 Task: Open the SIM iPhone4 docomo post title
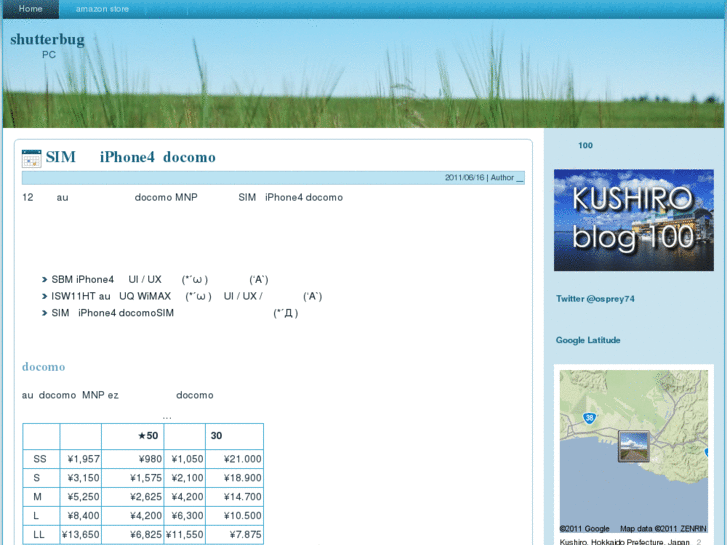coord(131,157)
